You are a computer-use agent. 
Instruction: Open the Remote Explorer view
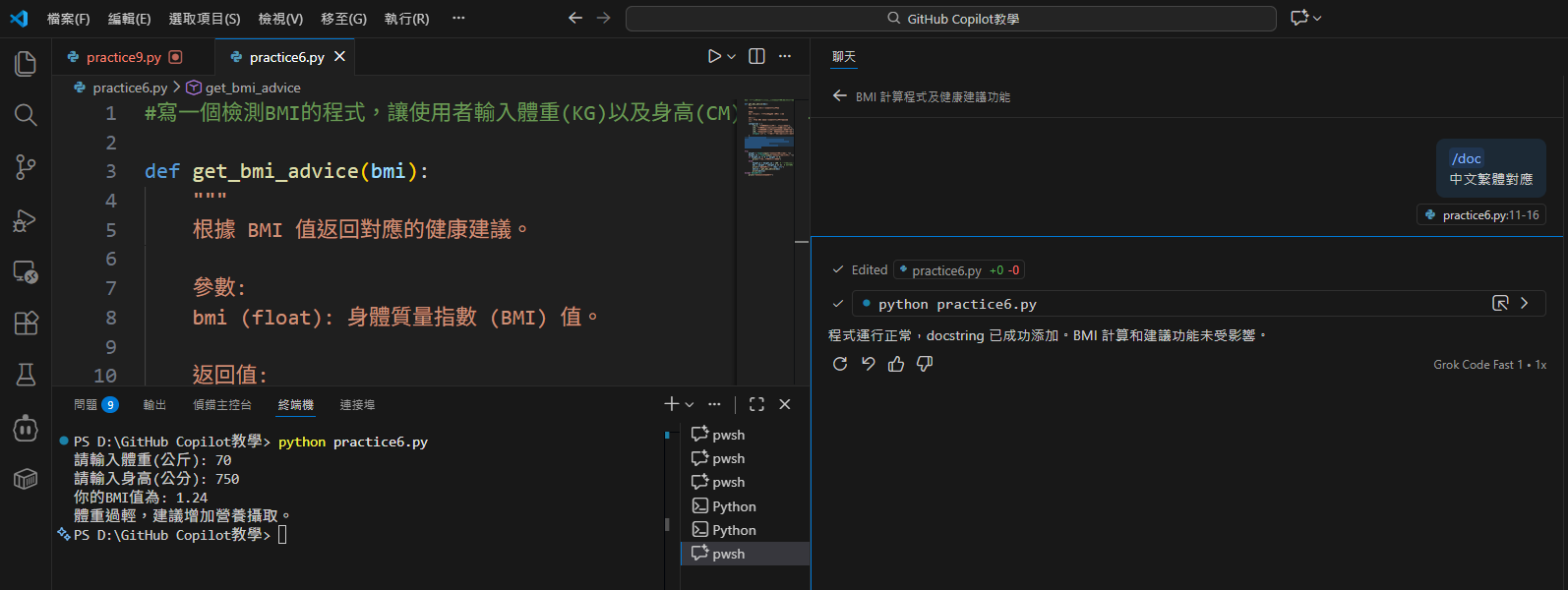(26, 272)
